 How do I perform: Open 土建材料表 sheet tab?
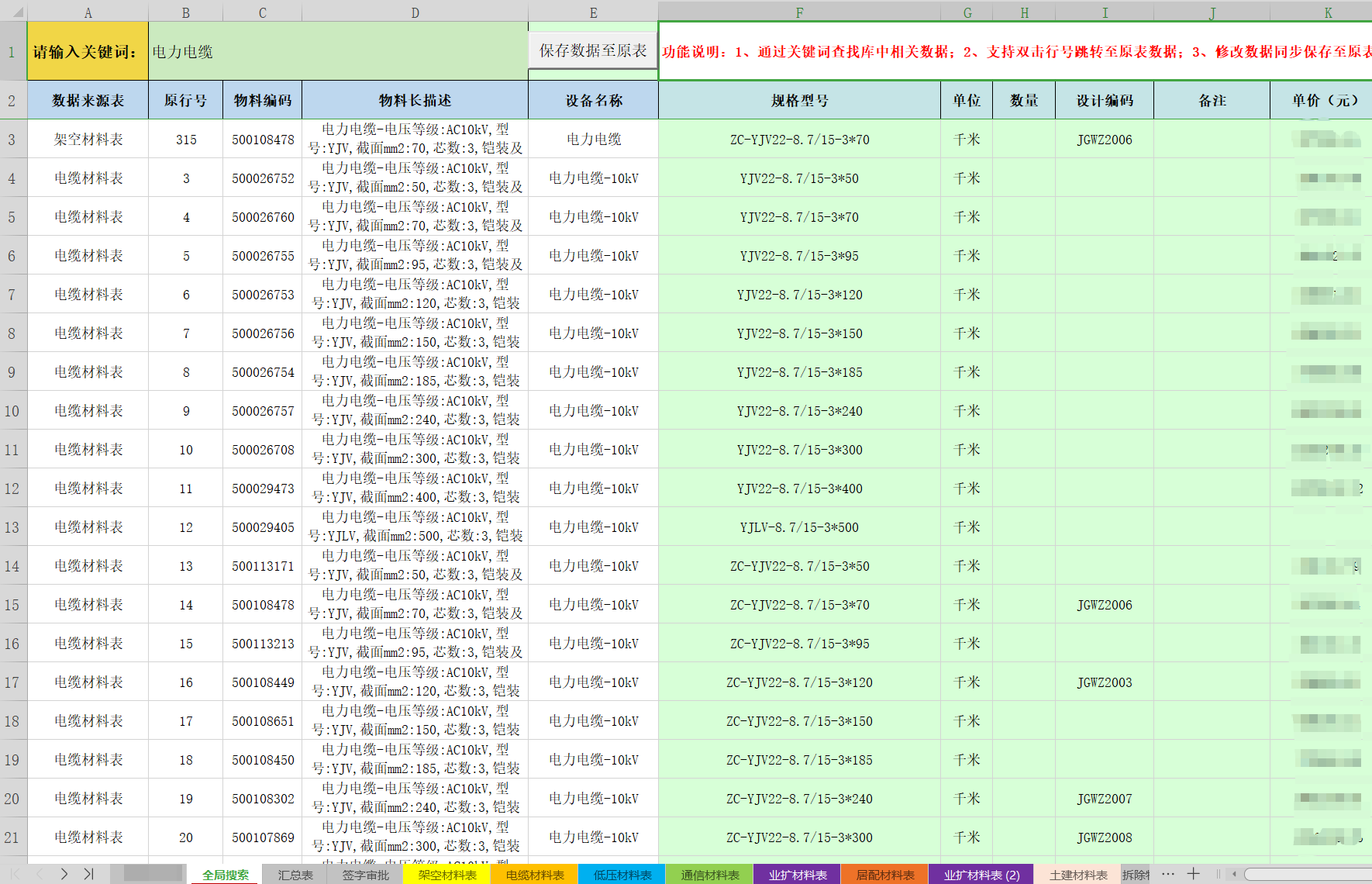pos(1078,875)
